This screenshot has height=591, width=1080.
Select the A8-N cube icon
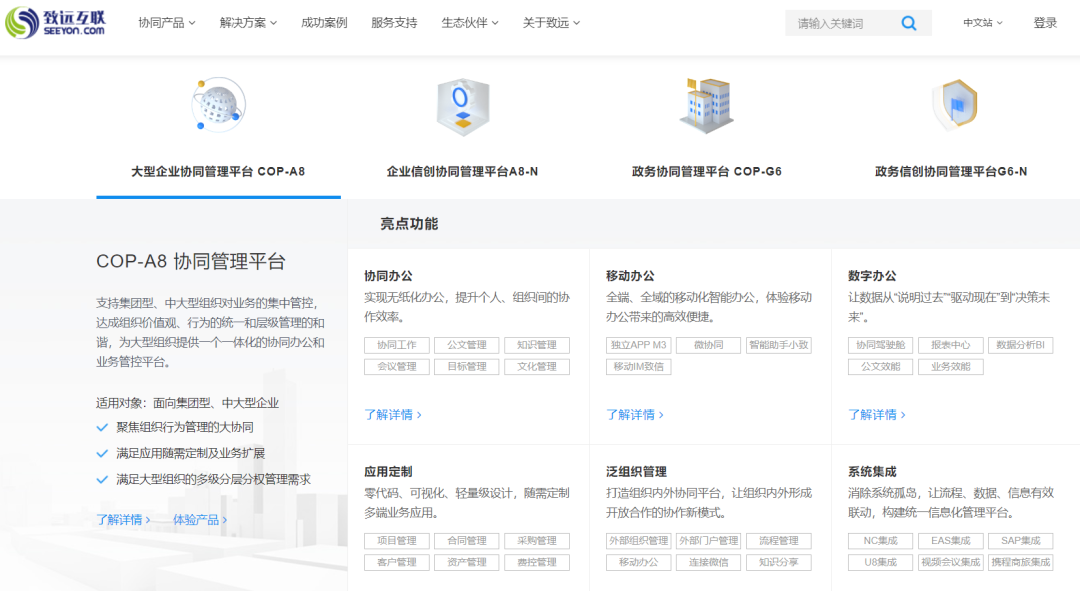pyautogui.click(x=463, y=106)
